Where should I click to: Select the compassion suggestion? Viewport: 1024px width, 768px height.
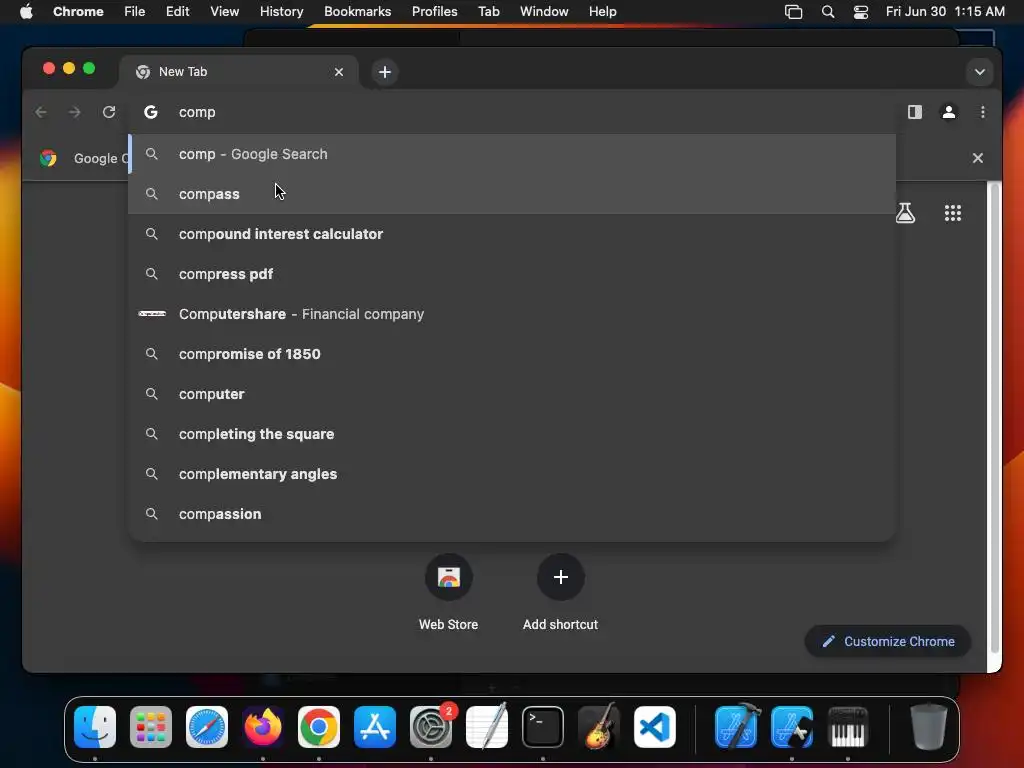[x=512, y=514]
